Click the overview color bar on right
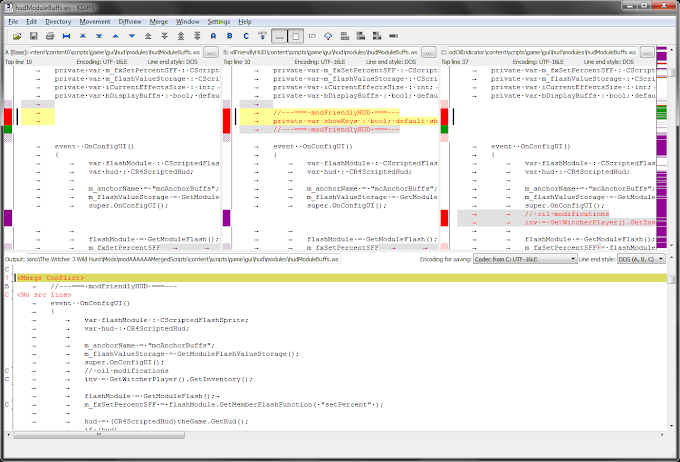The height and width of the screenshot is (462, 680). coord(661,147)
